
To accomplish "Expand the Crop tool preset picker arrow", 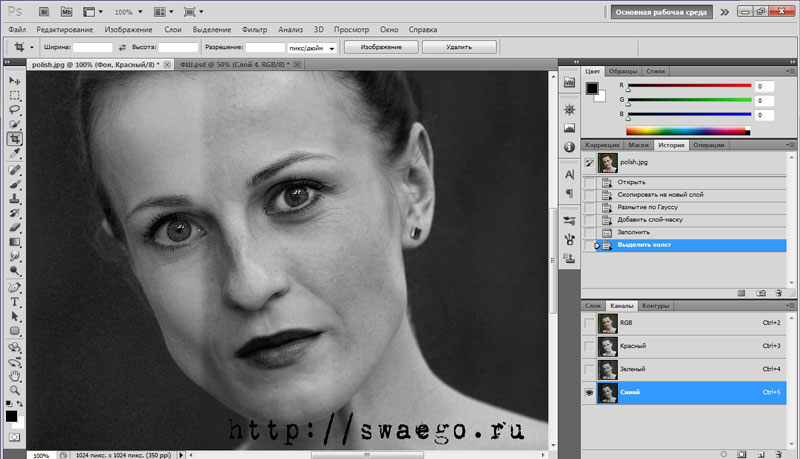I will [x=33, y=47].
